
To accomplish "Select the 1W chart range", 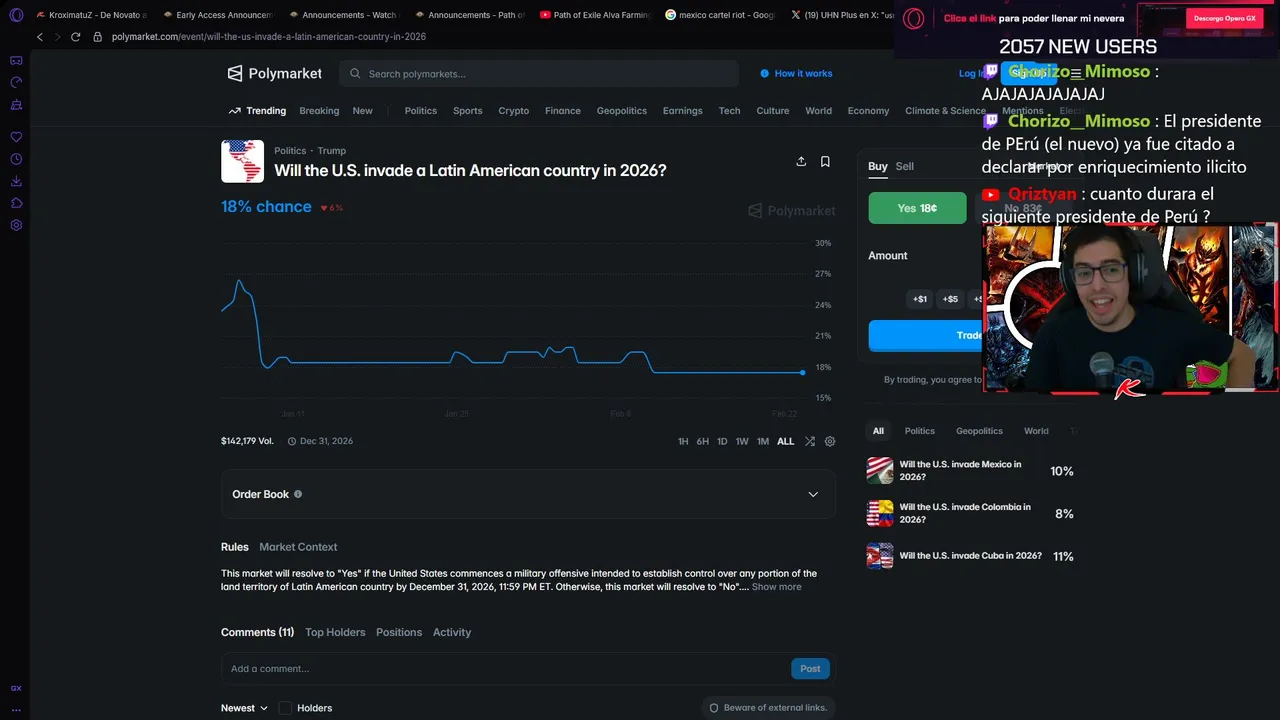I will 742,441.
